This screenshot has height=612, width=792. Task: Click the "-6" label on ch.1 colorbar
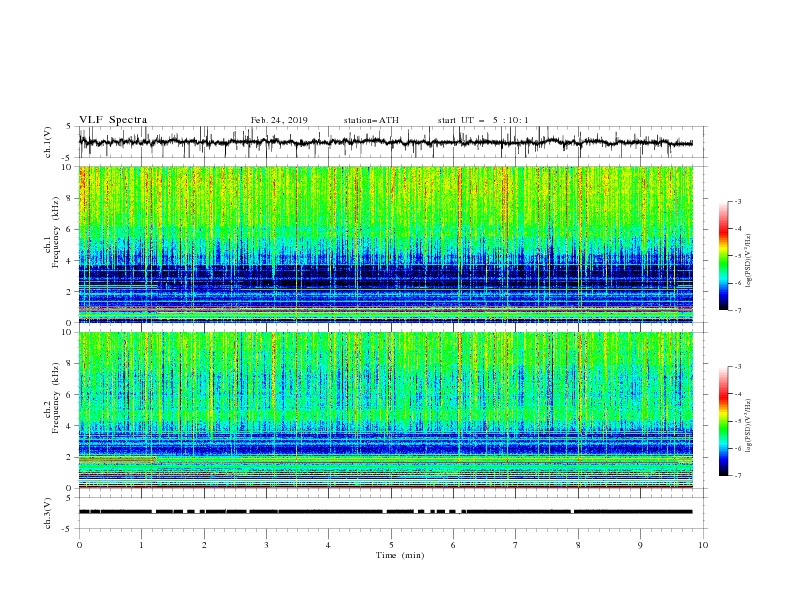click(x=737, y=283)
